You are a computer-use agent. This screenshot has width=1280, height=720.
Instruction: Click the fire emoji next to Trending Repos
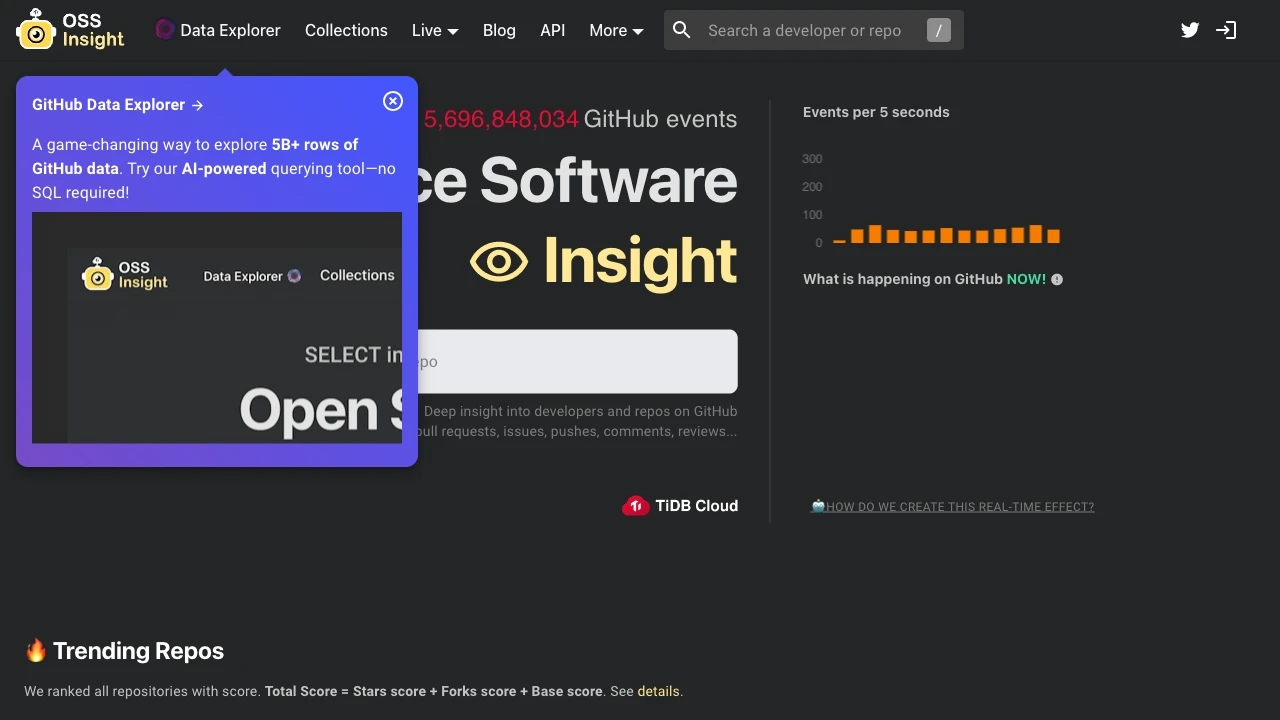[x=35, y=650]
